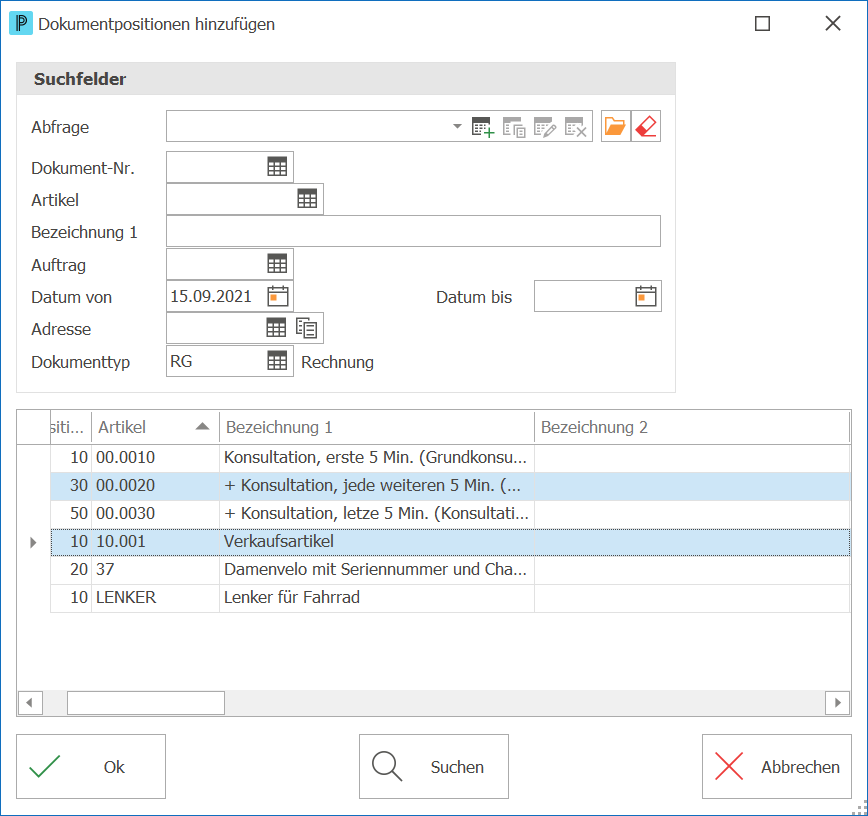
Task: Click the horizontal scrollbar thumb
Action: pos(146,703)
